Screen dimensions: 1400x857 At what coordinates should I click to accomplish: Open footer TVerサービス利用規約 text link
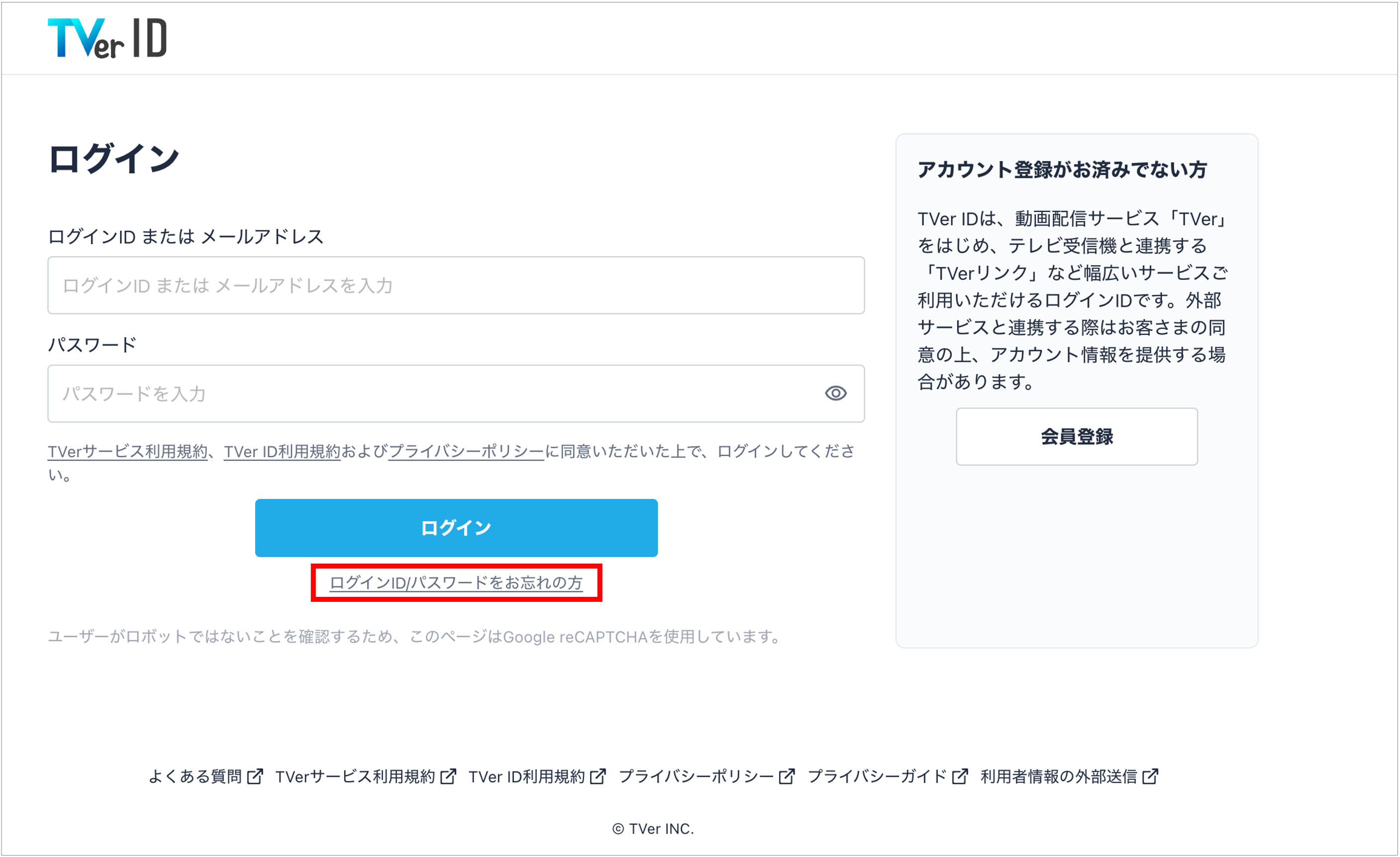(x=355, y=776)
